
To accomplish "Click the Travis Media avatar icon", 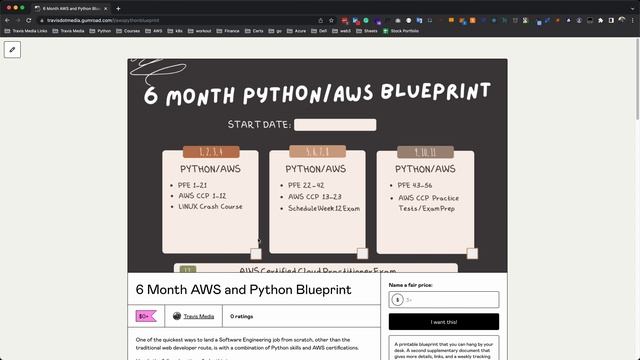I will pyautogui.click(x=177, y=316).
